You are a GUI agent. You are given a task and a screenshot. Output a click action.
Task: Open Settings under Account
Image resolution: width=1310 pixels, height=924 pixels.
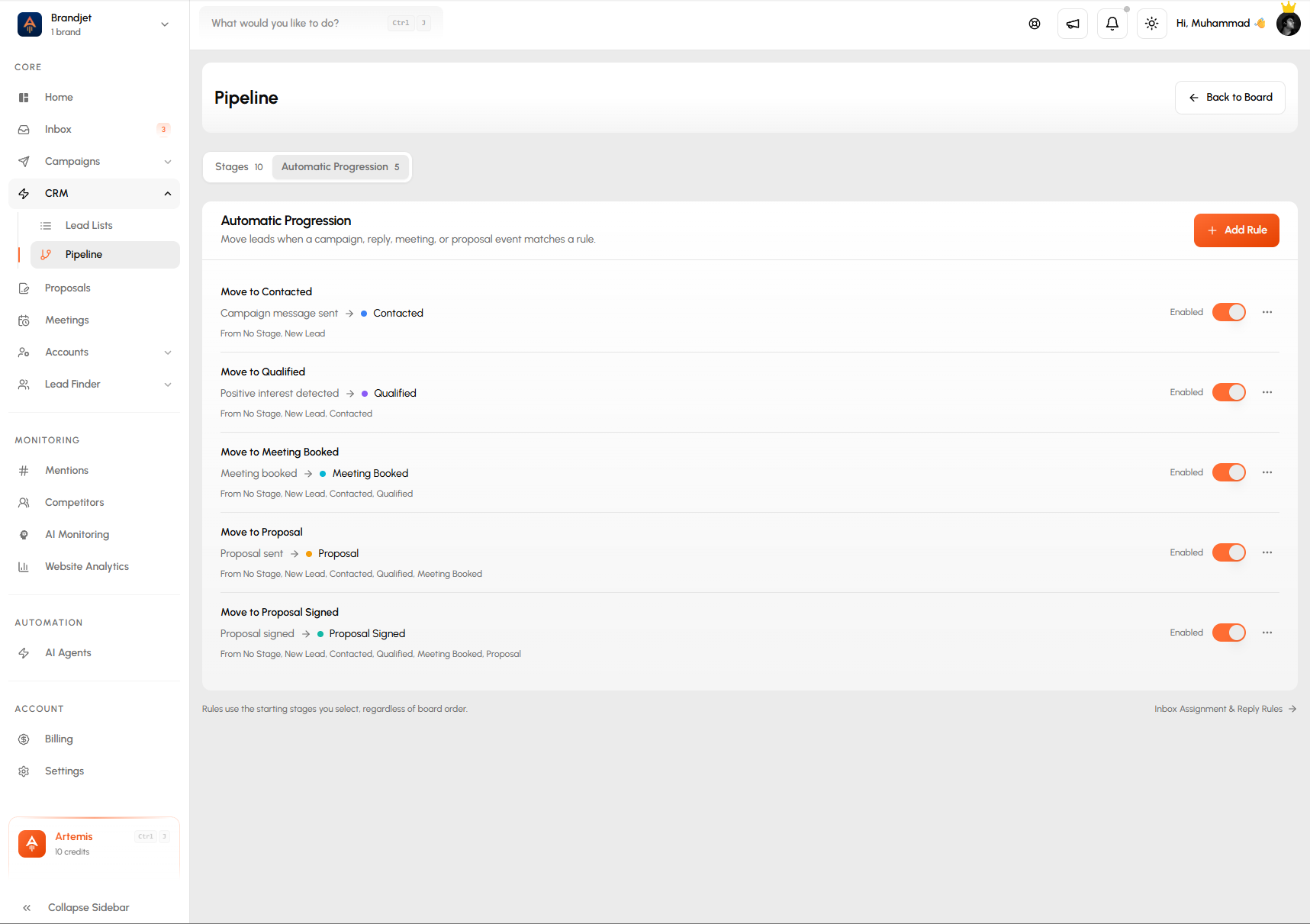pyautogui.click(x=95, y=771)
